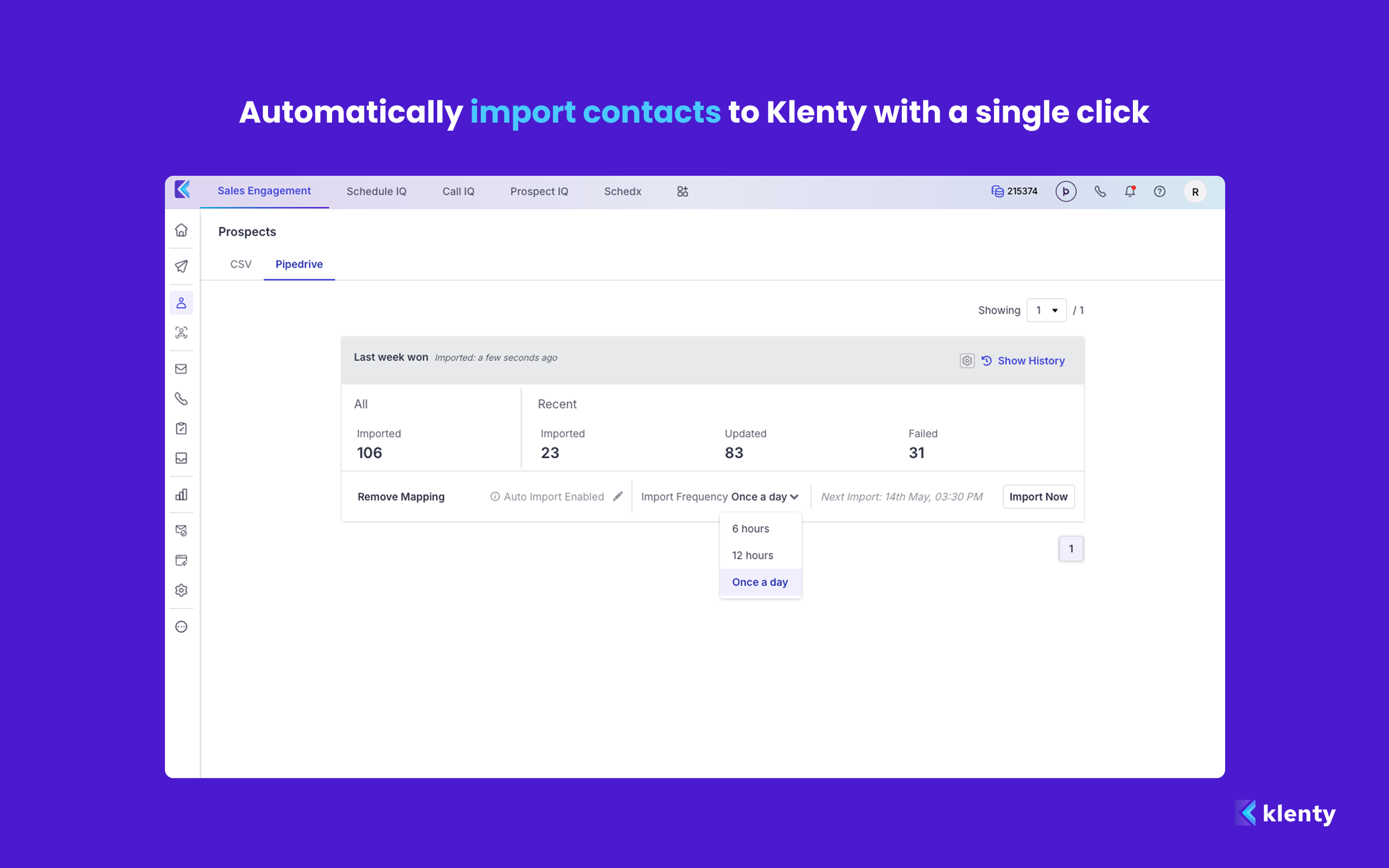Click the credits coin icon beside 215374
The image size is (1389, 868).
point(998,192)
